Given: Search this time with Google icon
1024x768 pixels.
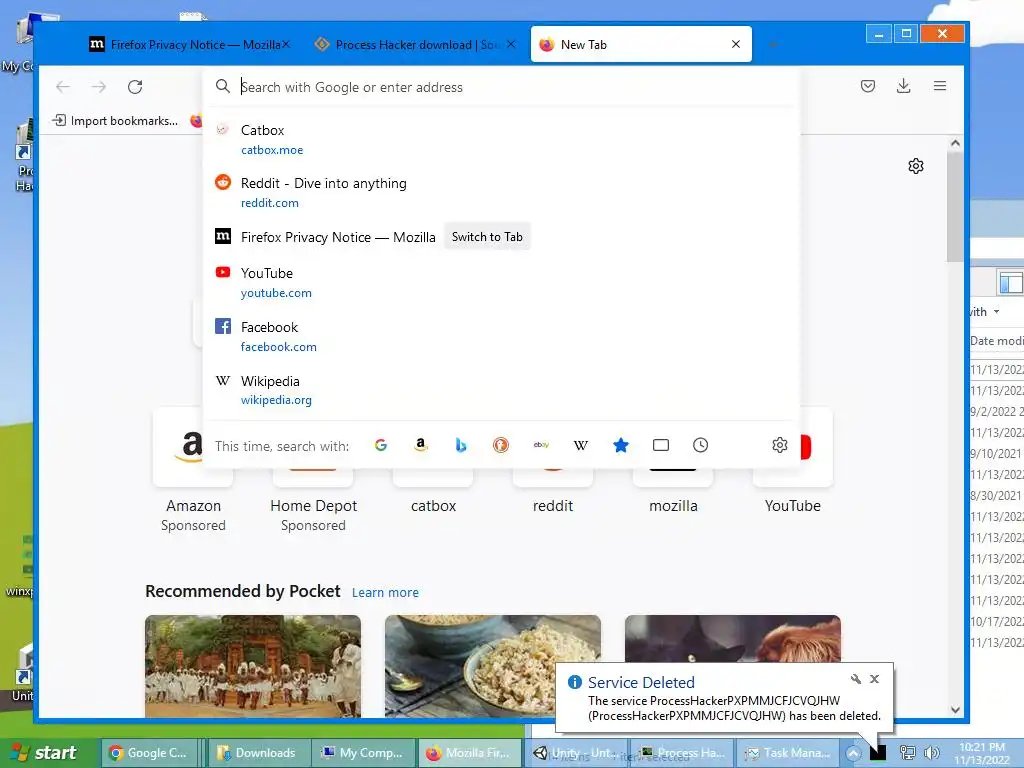Looking at the screenshot, I should [381, 445].
